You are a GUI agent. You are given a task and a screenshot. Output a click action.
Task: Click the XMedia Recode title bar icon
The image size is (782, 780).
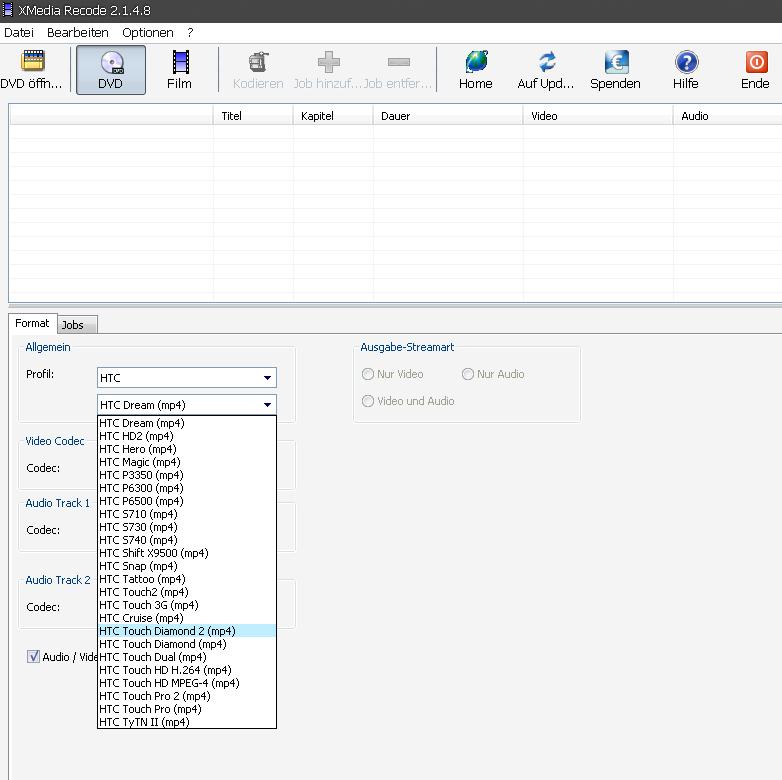(x=7, y=10)
